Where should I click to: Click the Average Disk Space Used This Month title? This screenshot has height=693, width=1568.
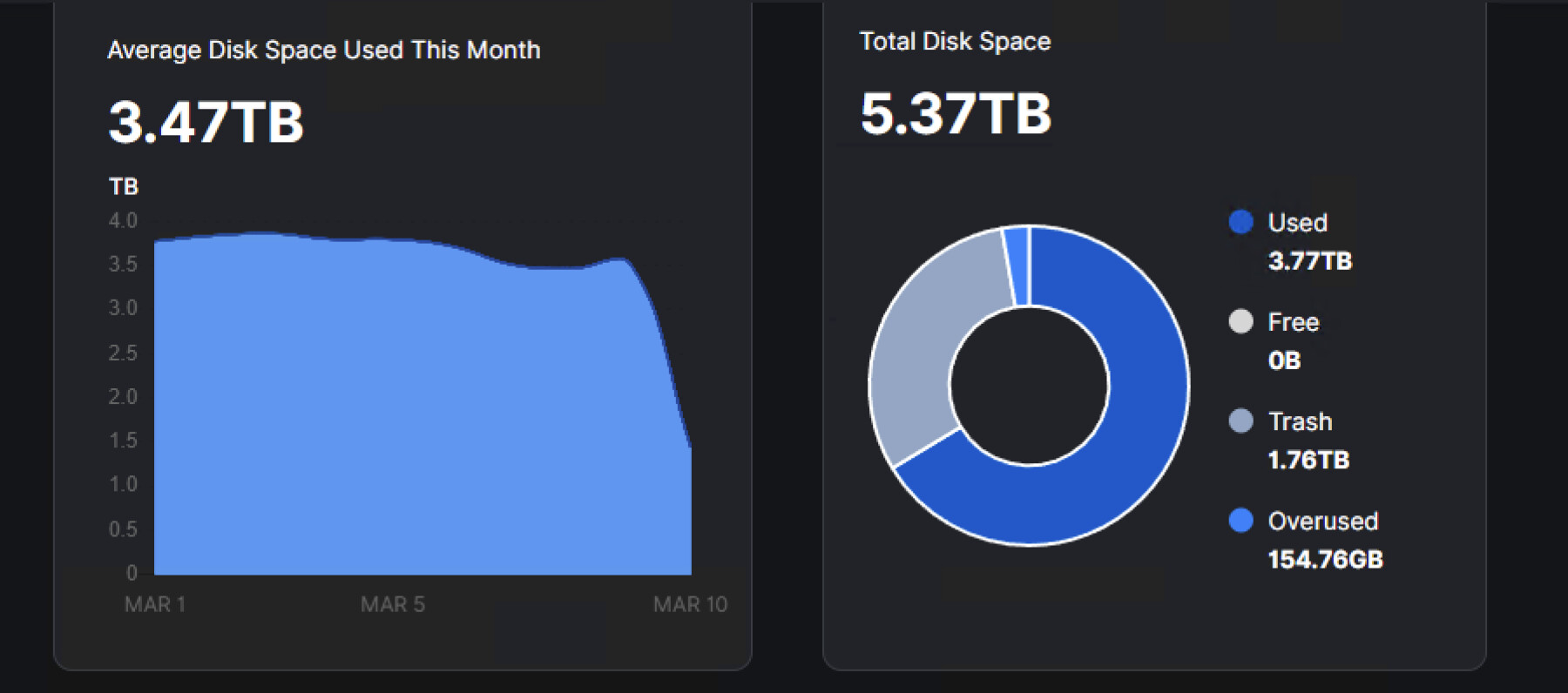[x=323, y=50]
